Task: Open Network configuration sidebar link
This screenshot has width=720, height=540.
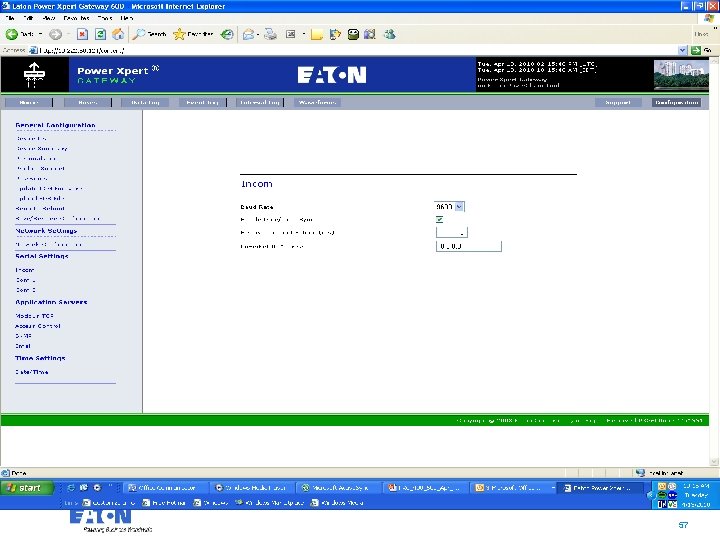Action: coord(49,244)
